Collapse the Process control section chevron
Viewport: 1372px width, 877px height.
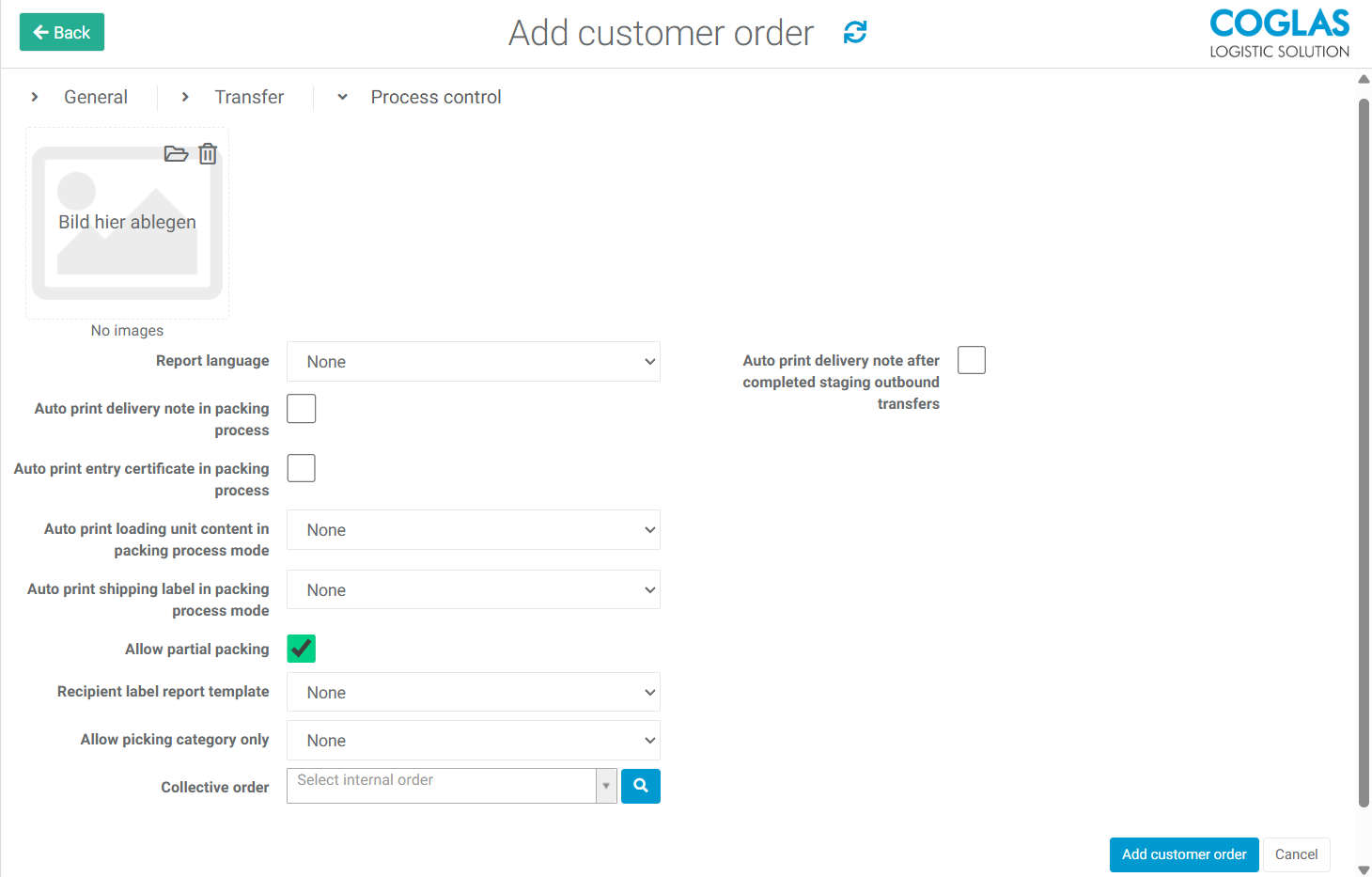point(342,97)
